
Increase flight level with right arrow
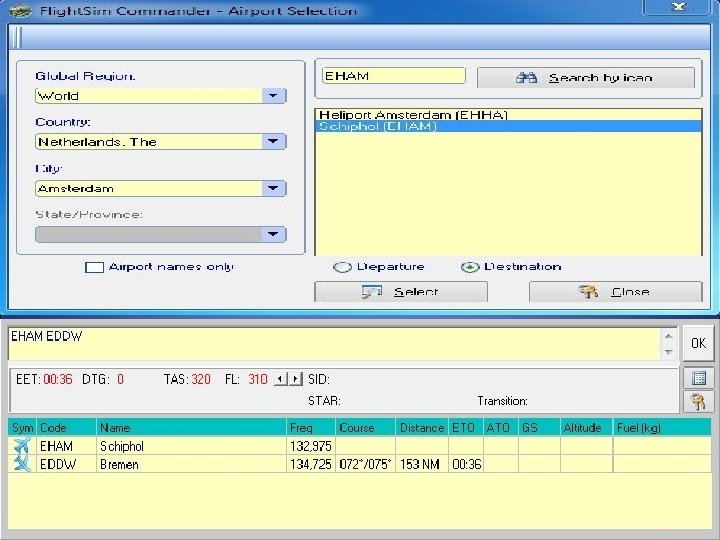296,379
